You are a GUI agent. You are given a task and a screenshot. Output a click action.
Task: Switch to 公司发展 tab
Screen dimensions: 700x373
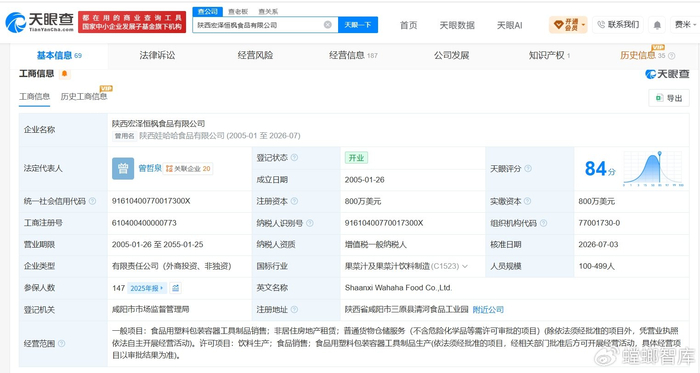click(x=451, y=55)
